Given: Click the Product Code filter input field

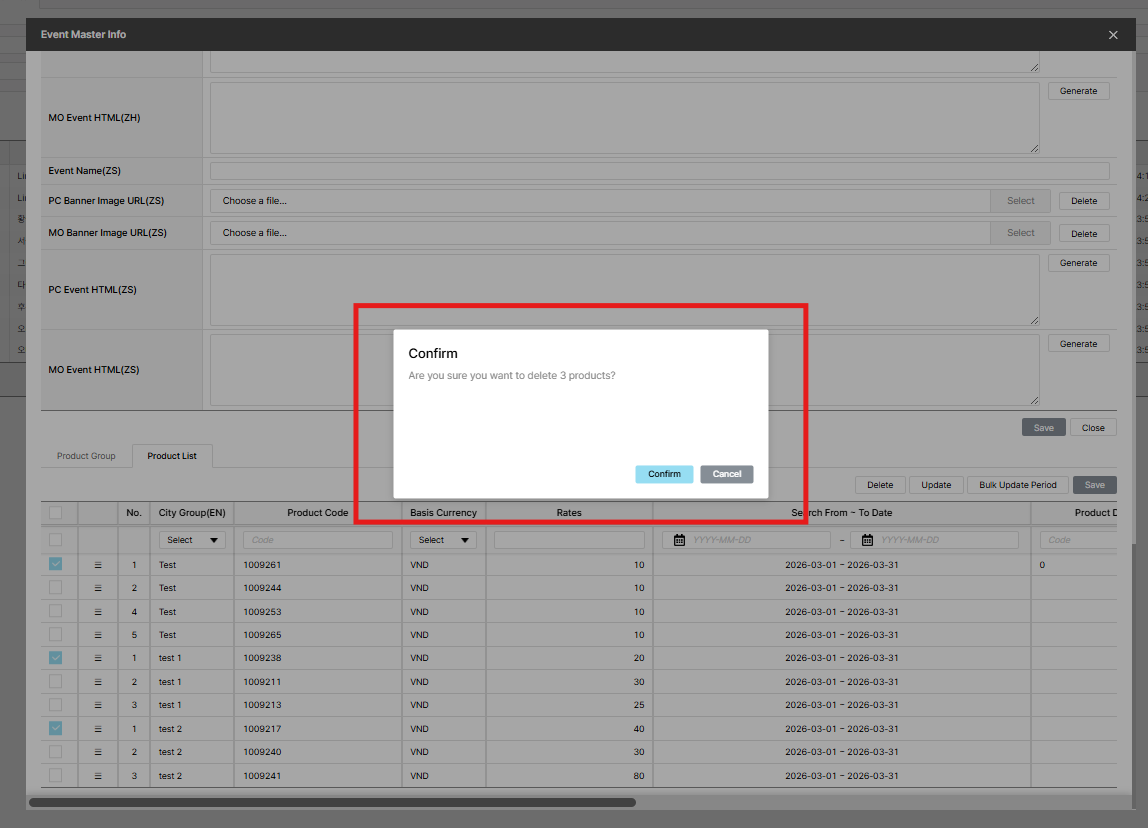Looking at the screenshot, I should click(318, 540).
